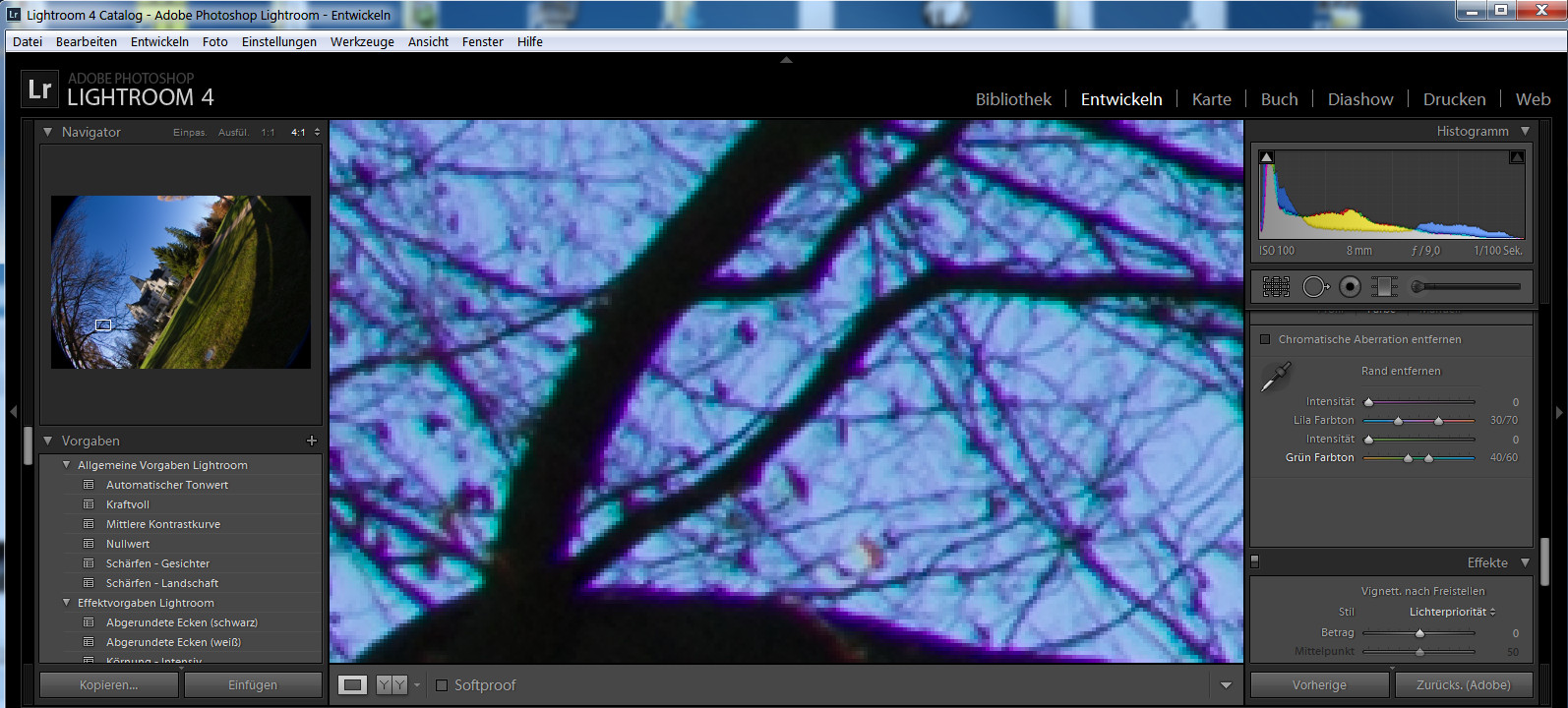Screen dimensions: 1568x708
Task: Click the fringe color eyedropper tool
Action: click(x=1276, y=376)
